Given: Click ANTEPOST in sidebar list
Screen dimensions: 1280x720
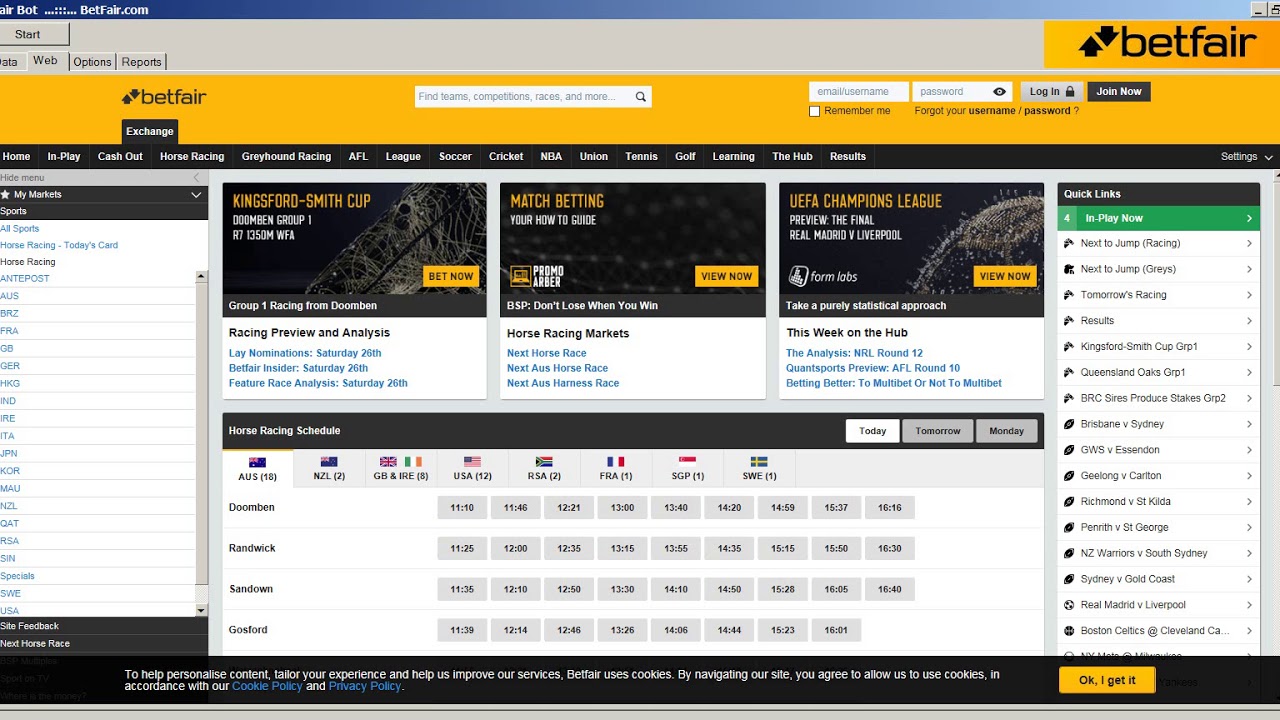Looking at the screenshot, I should click(25, 279).
